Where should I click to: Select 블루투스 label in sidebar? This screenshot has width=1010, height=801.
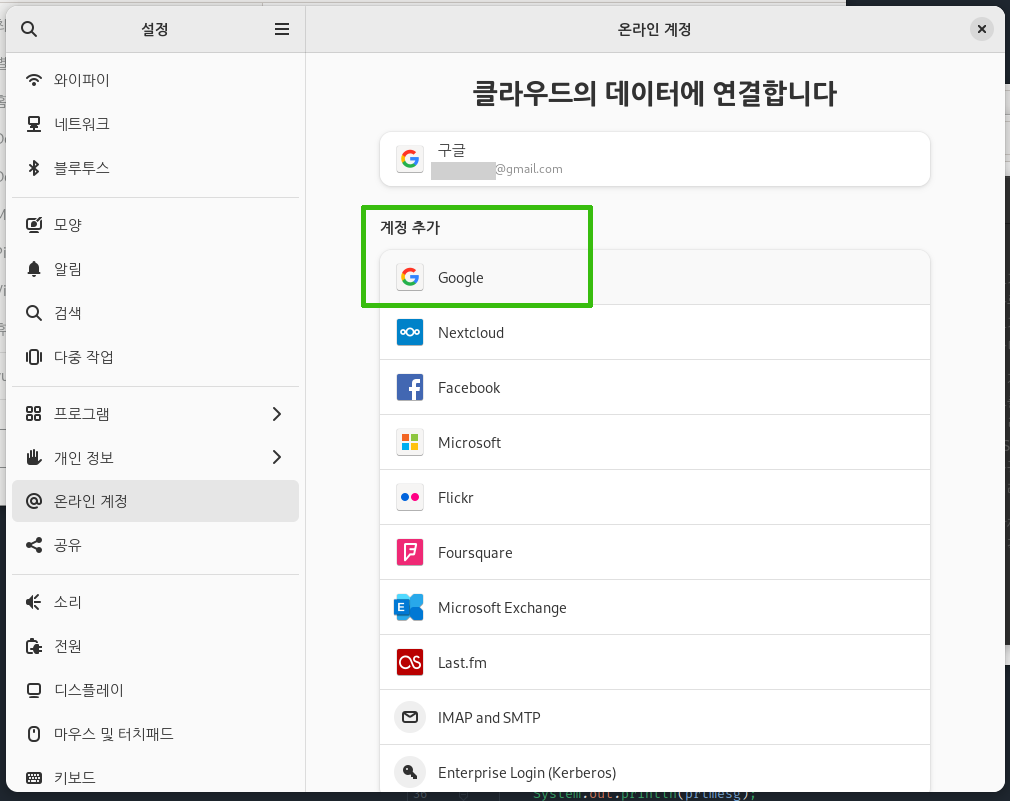click(x=82, y=168)
